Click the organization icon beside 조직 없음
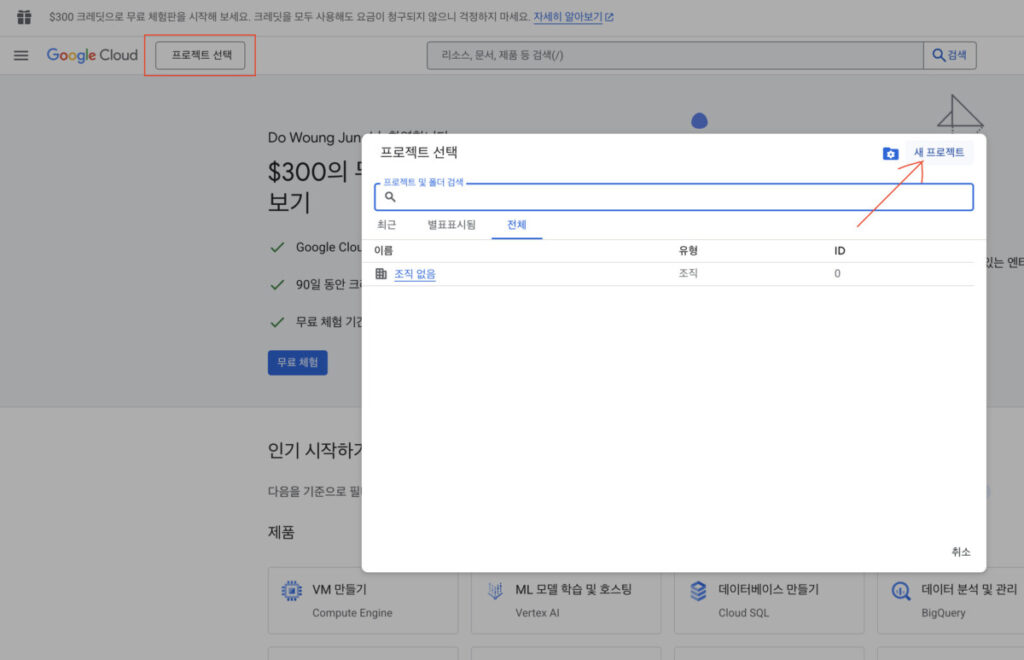This screenshot has height=660, width=1024. (381, 274)
